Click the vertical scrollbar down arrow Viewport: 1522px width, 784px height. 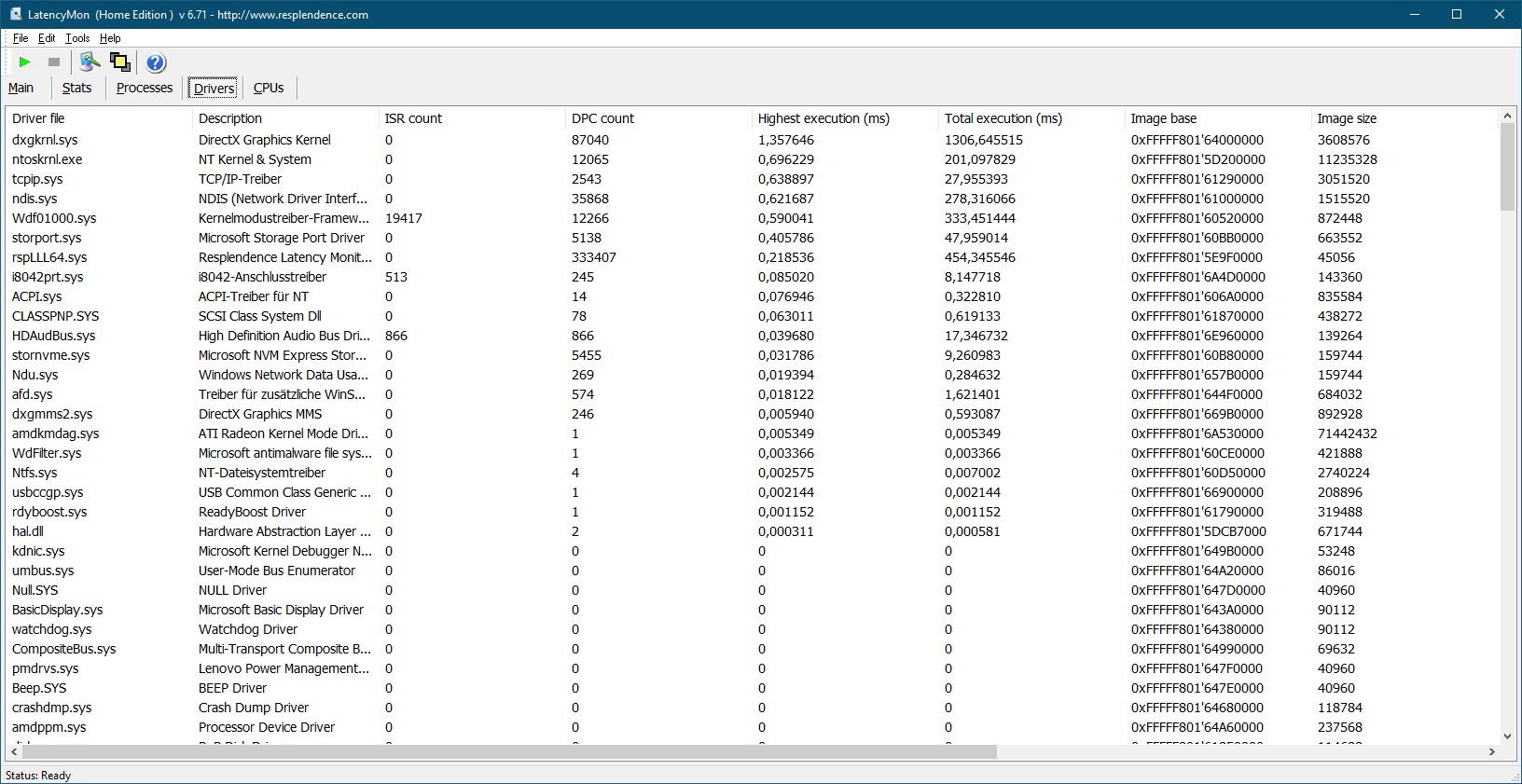tap(1507, 736)
